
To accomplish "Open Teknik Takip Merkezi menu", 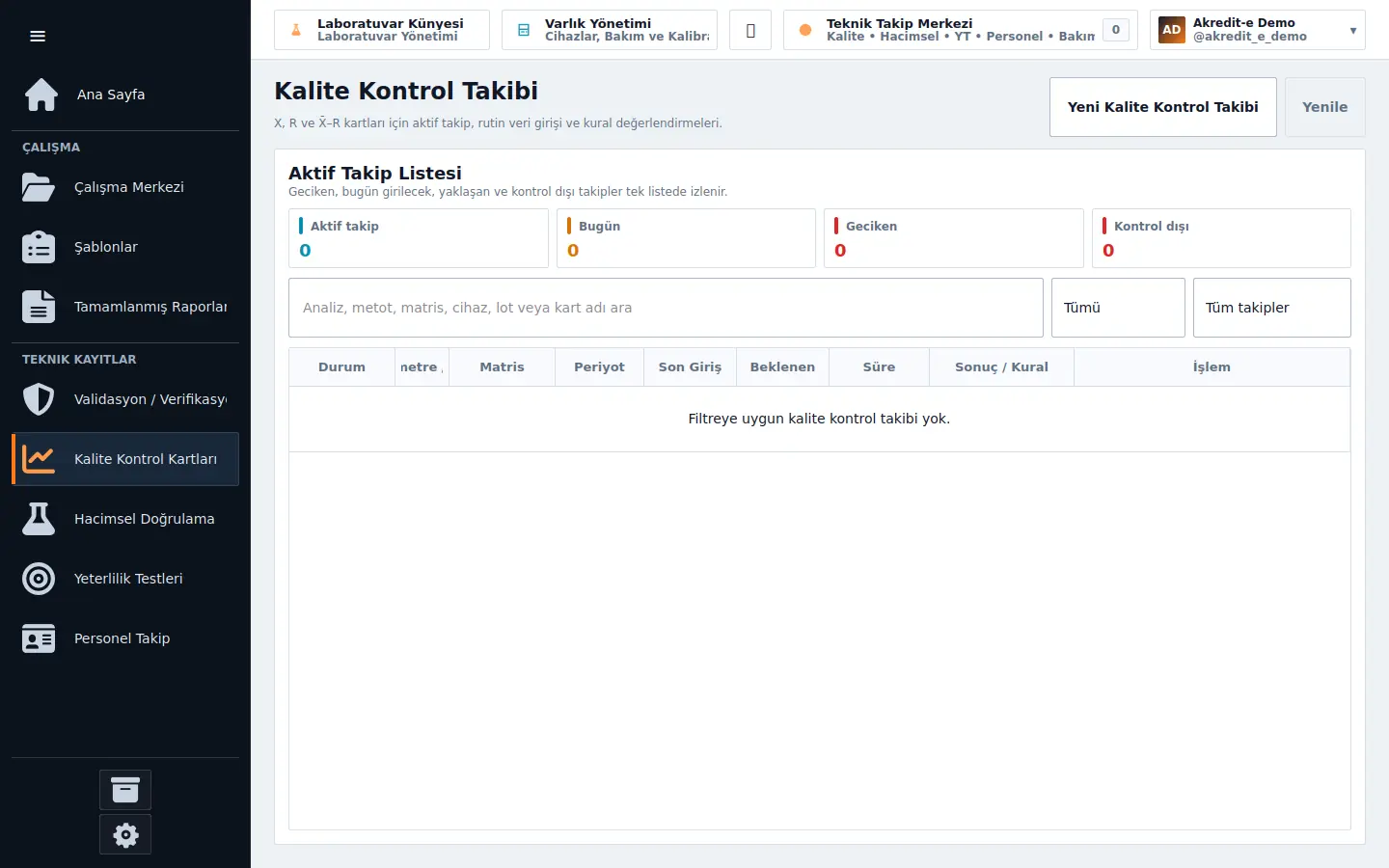I will point(961,30).
